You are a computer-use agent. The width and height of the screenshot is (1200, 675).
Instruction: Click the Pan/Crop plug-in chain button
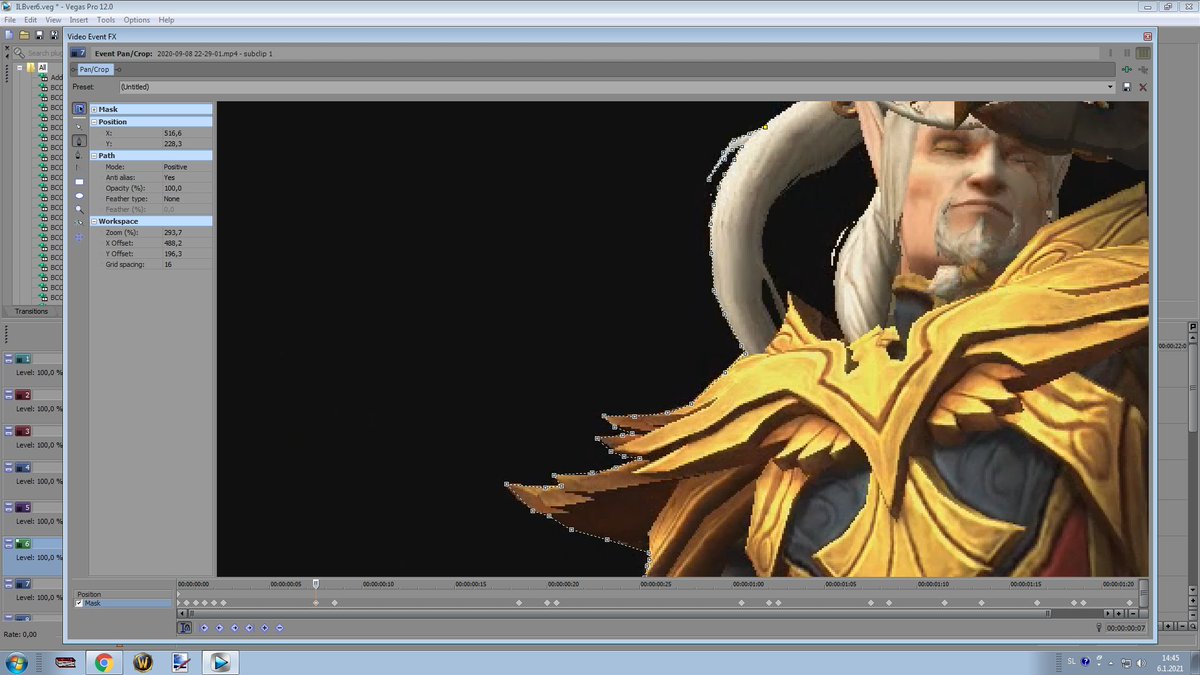pyautogui.click(x=95, y=70)
